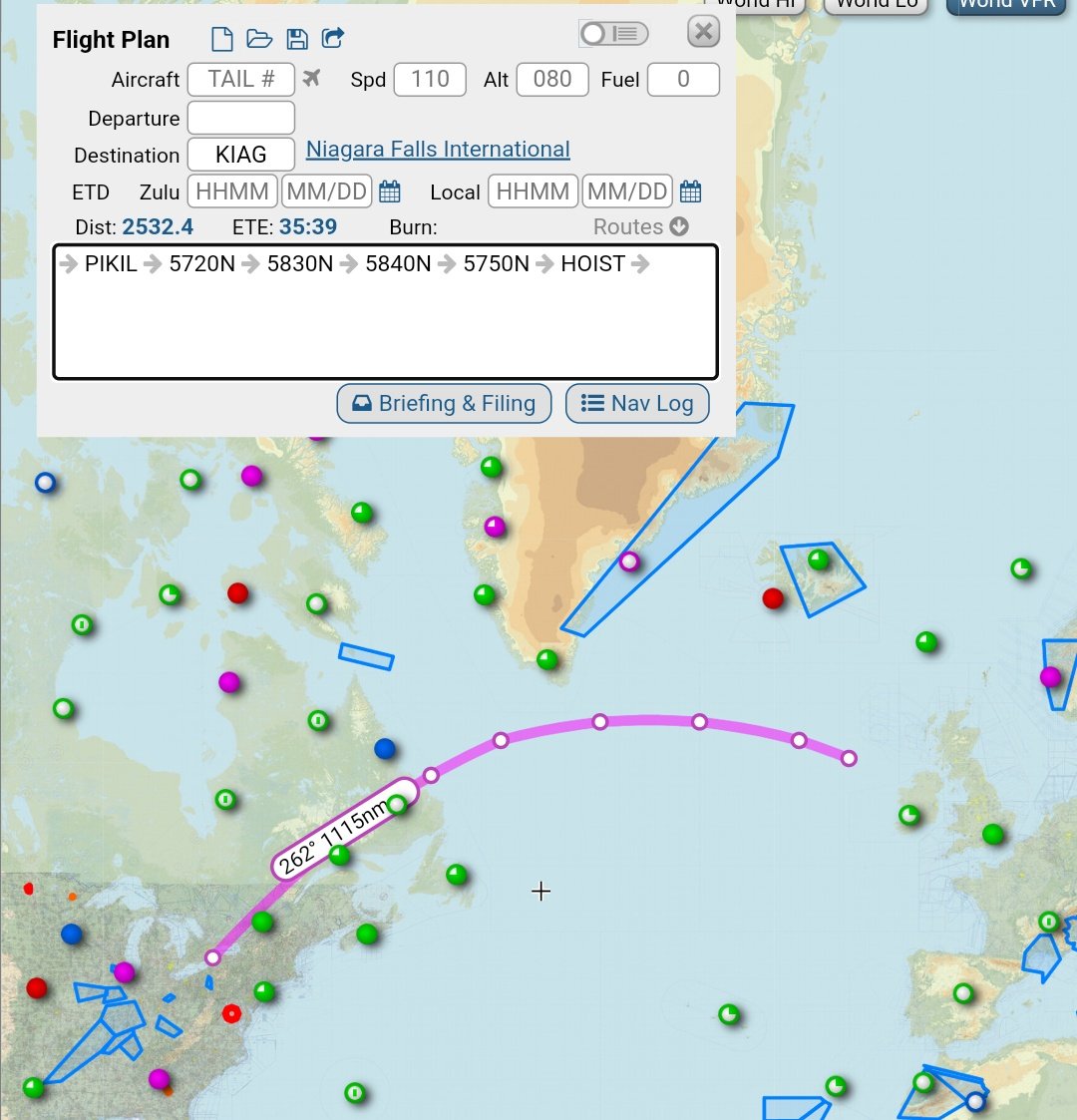Click the blue marker west of Great Lakes
1077x1120 pixels.
(x=72, y=933)
